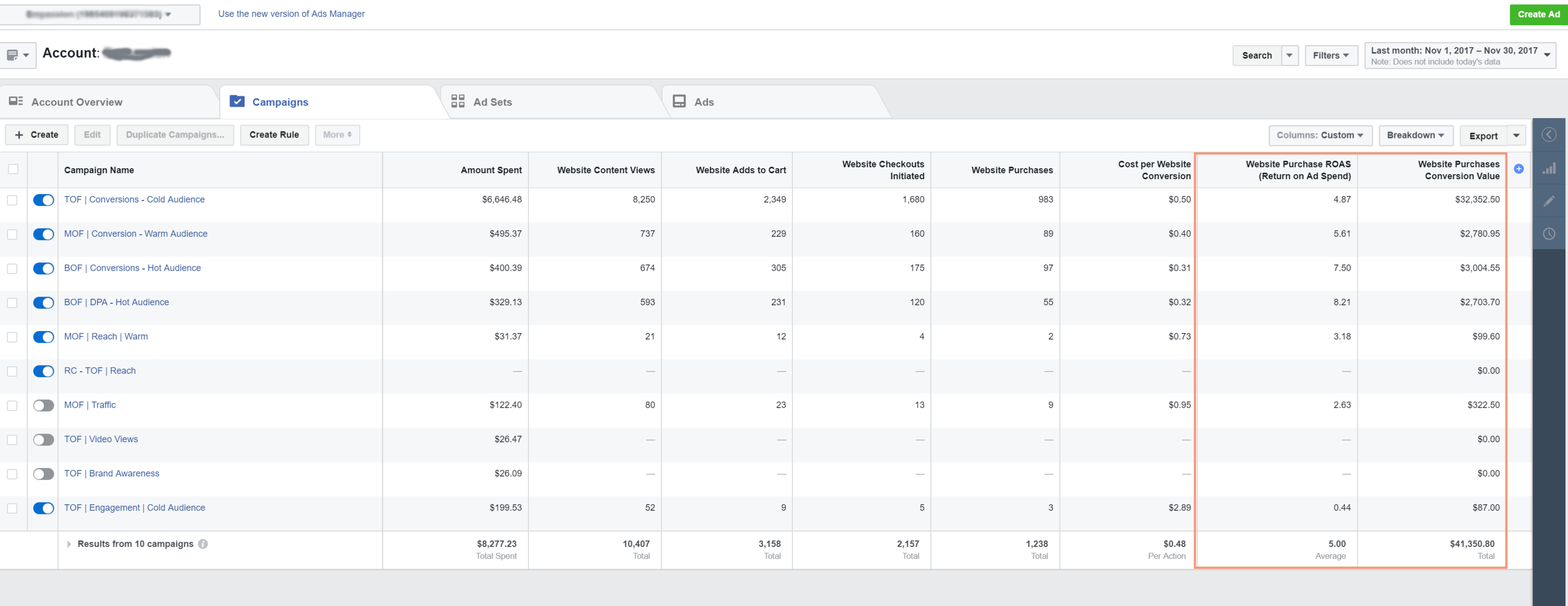
Task: Click the green Create Ad button
Action: click(1538, 14)
